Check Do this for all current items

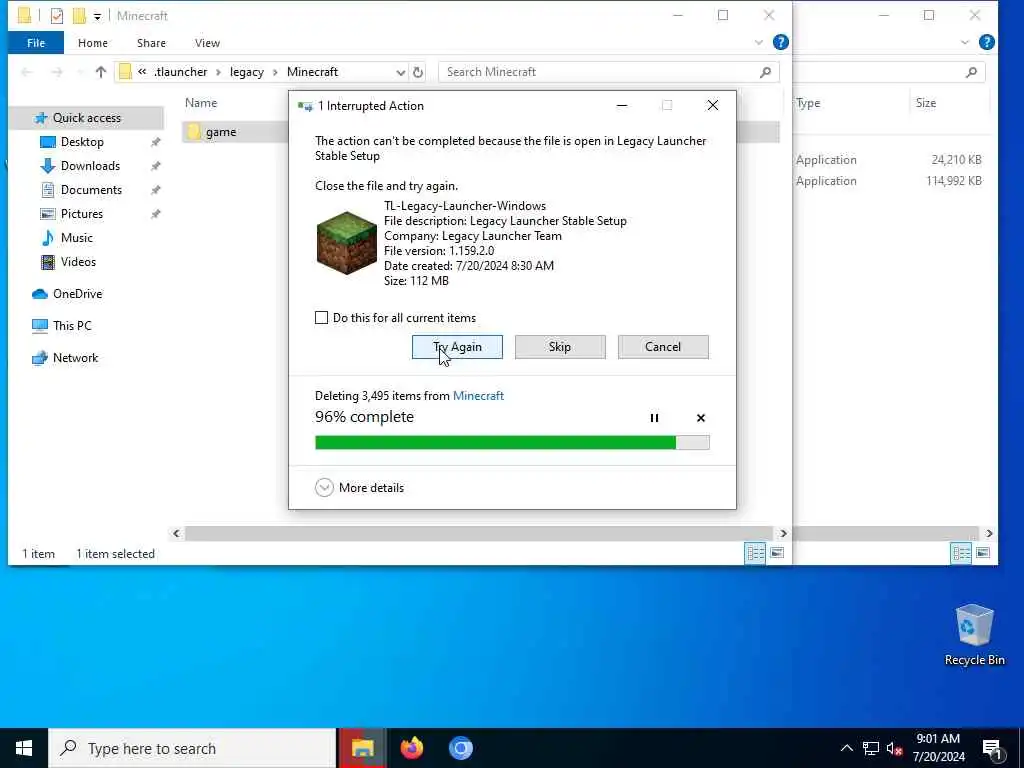[321, 318]
